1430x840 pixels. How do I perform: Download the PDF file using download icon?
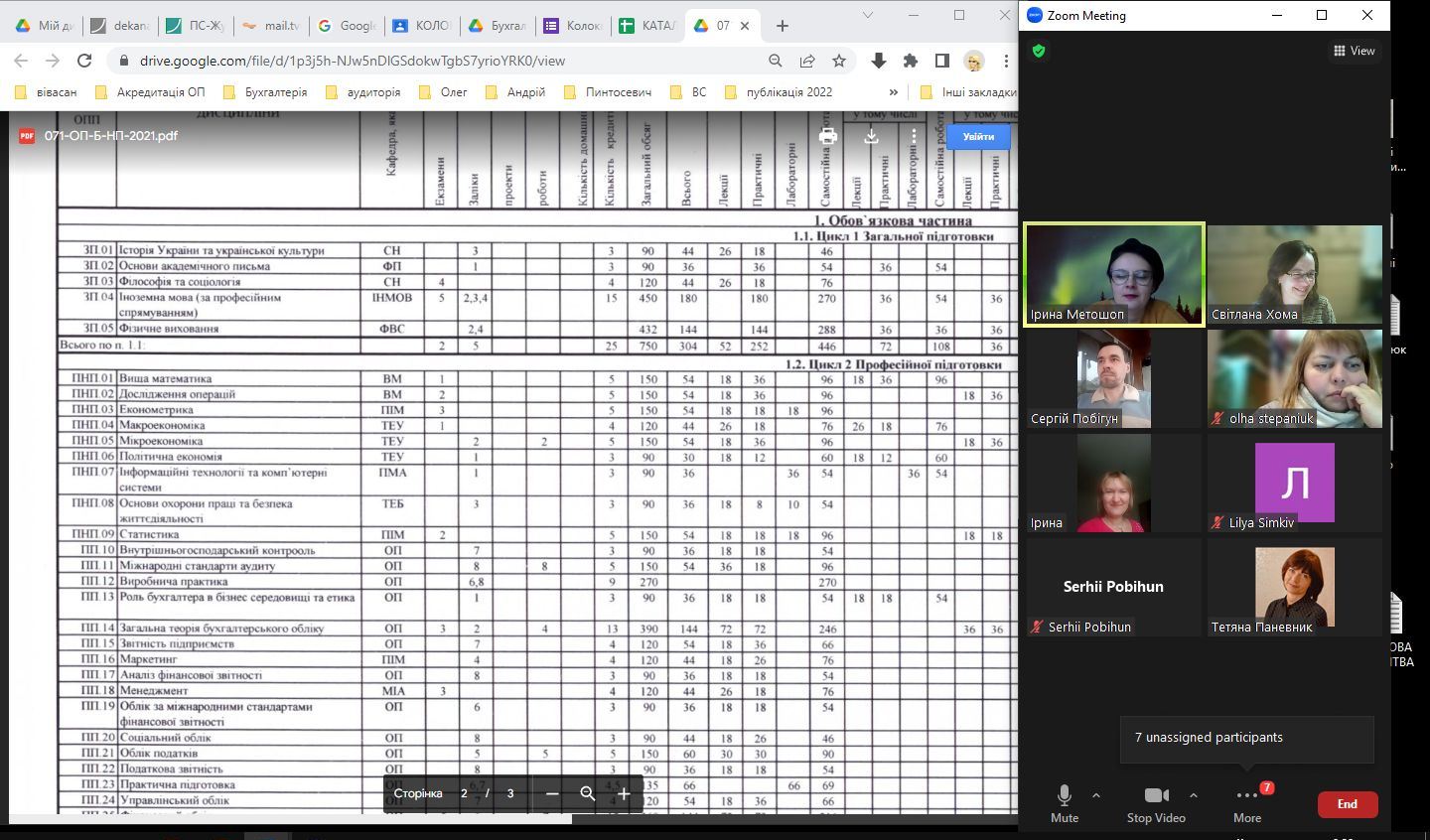[871, 136]
